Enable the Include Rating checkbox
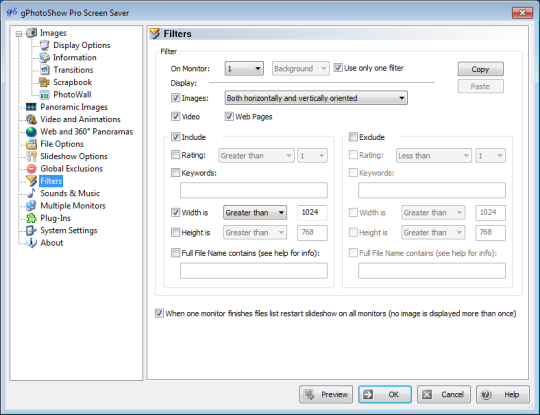Viewport: 540px width, 415px height. pyautogui.click(x=176, y=155)
